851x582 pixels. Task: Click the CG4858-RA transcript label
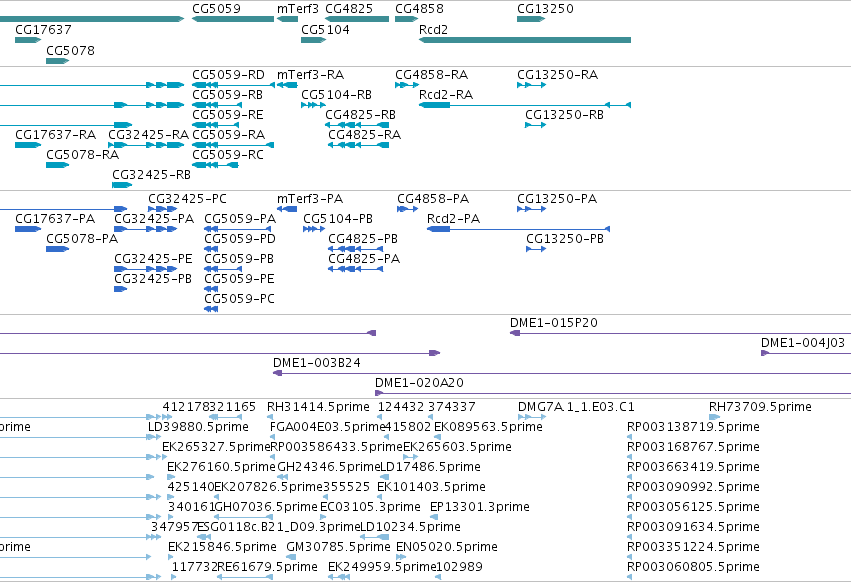431,74
